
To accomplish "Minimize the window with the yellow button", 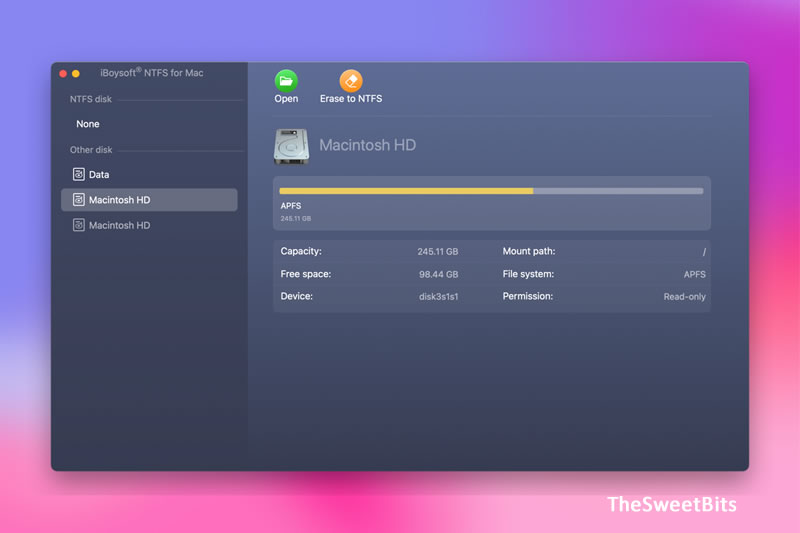I will [x=76, y=73].
